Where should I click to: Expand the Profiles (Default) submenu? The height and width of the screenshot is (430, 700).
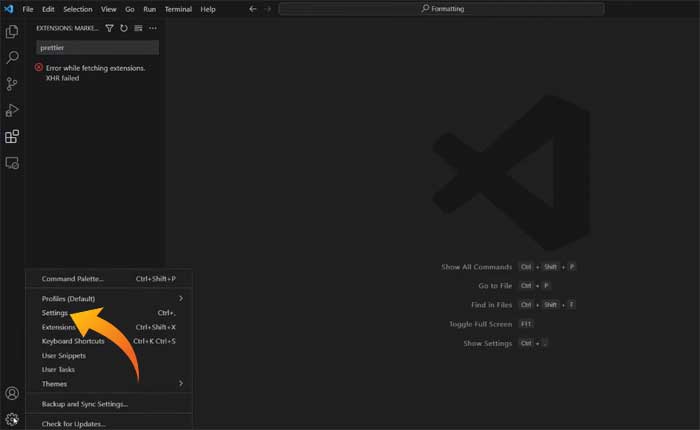click(181, 298)
